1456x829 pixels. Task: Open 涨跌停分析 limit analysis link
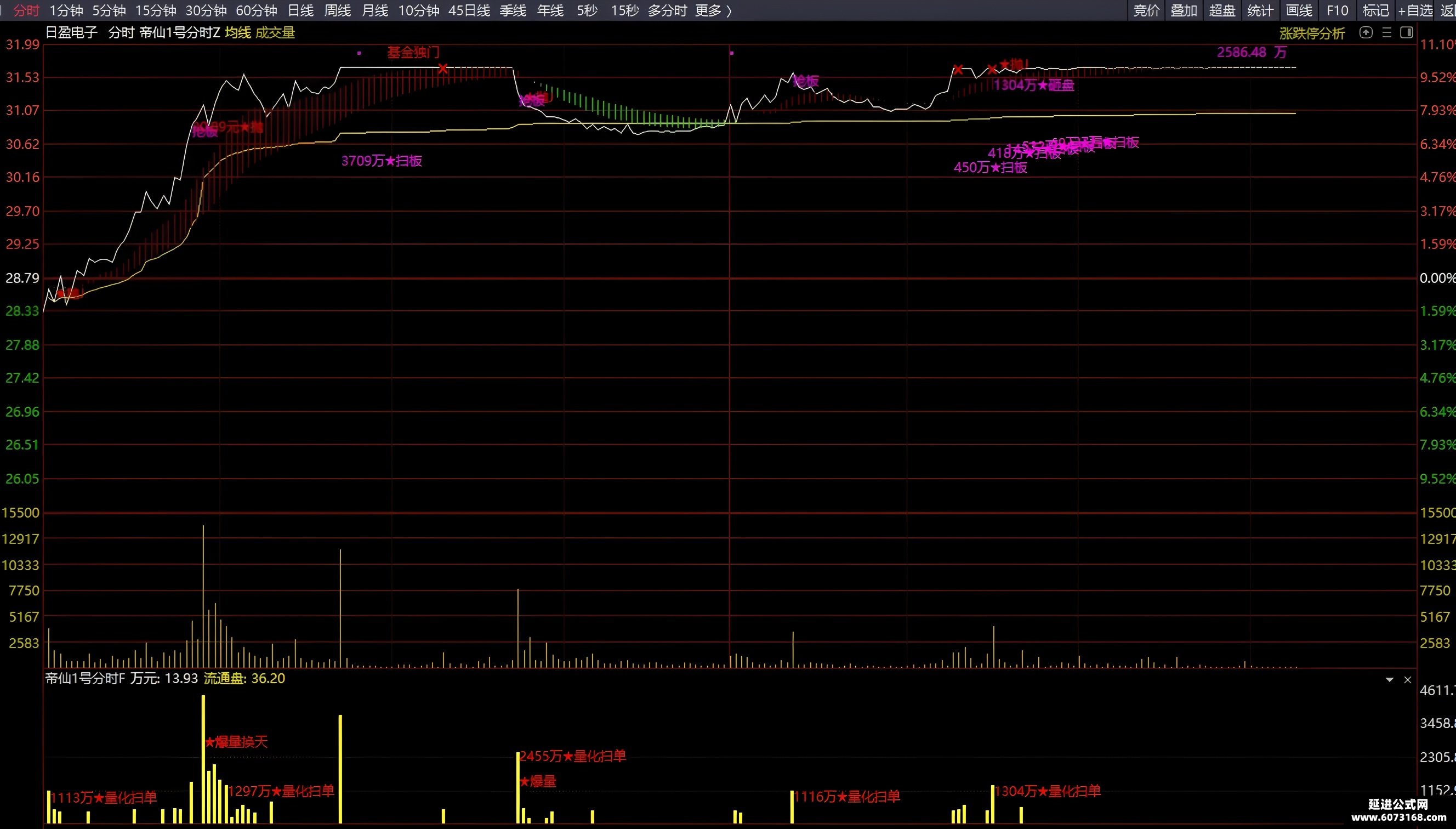click(1312, 33)
